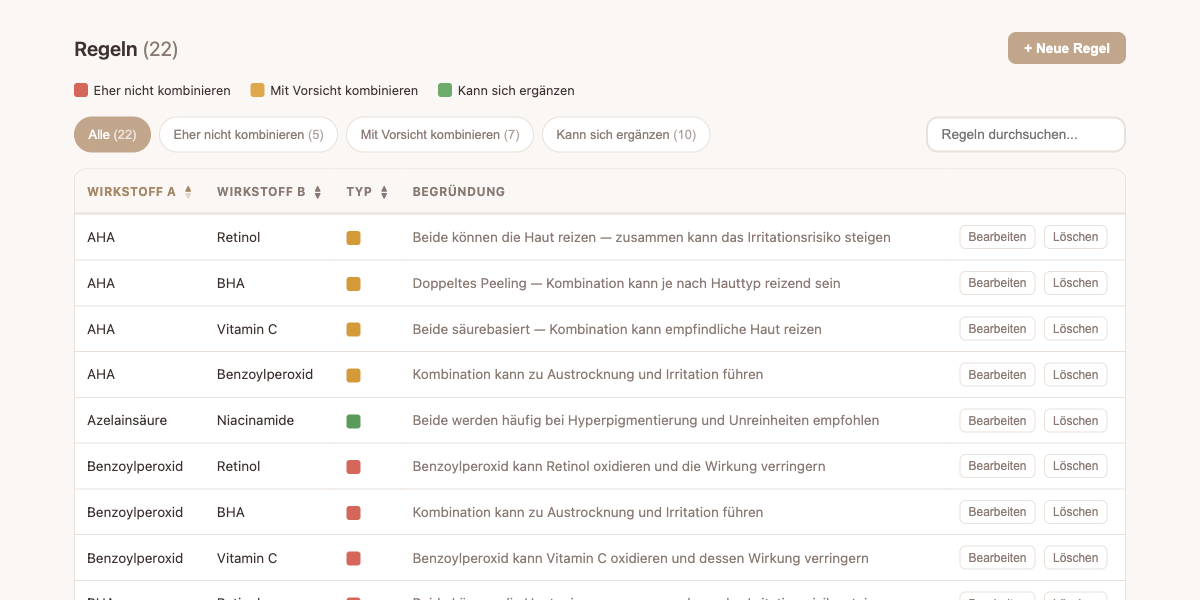The height and width of the screenshot is (600, 1200).
Task: Delete the Benzoylperoxid–Vitamin C rule via Löschen
Action: 1076,558
